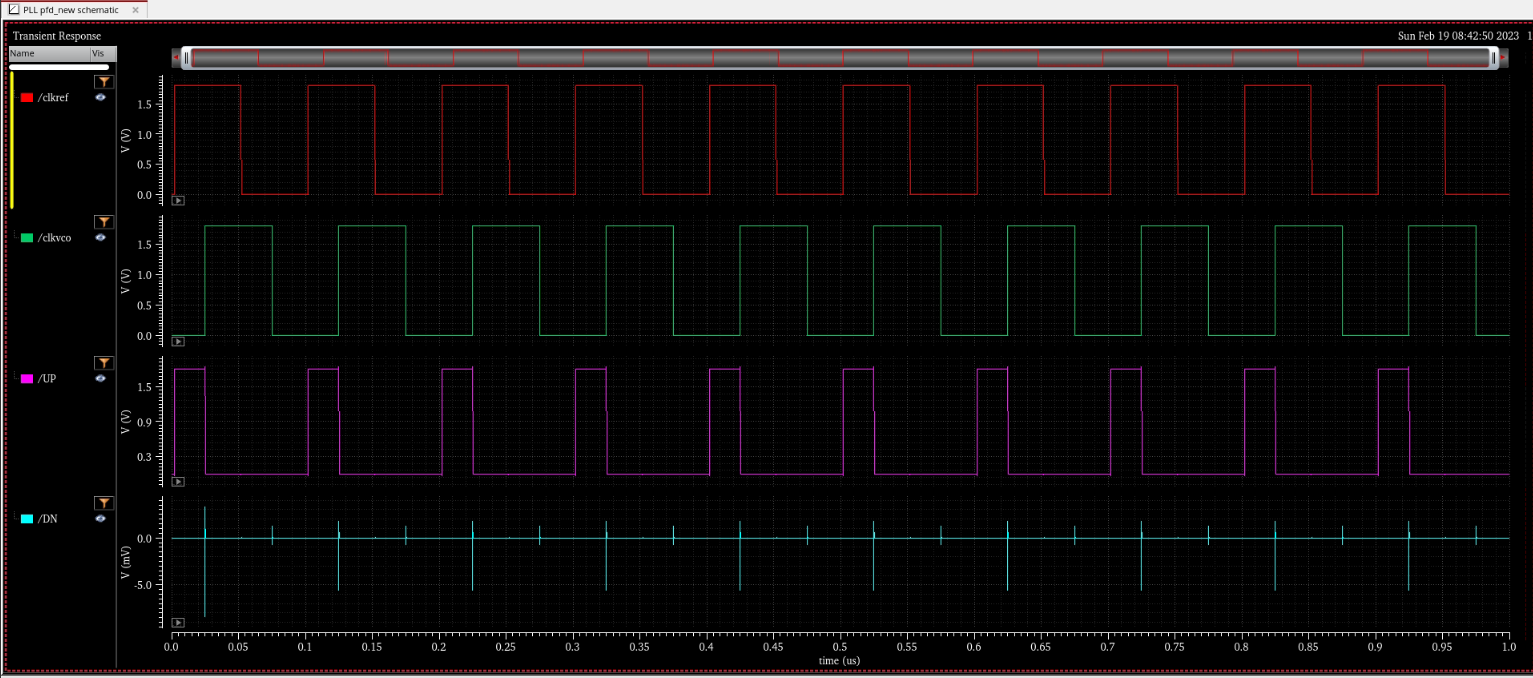Click the waveform overview zoom scrollbar
This screenshot has height=678, width=1533.
[x=840, y=58]
